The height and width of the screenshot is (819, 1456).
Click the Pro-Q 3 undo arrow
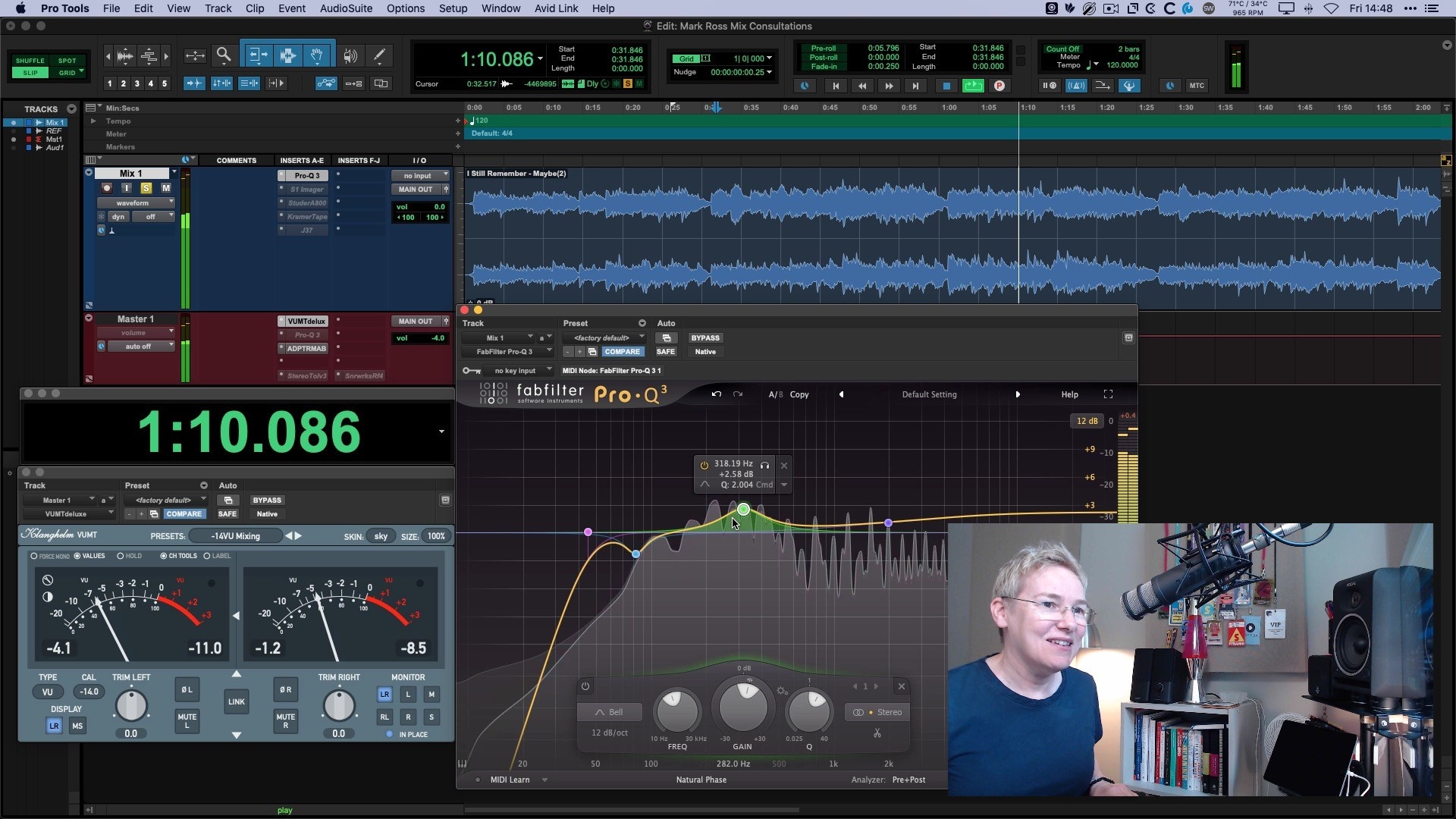(716, 394)
